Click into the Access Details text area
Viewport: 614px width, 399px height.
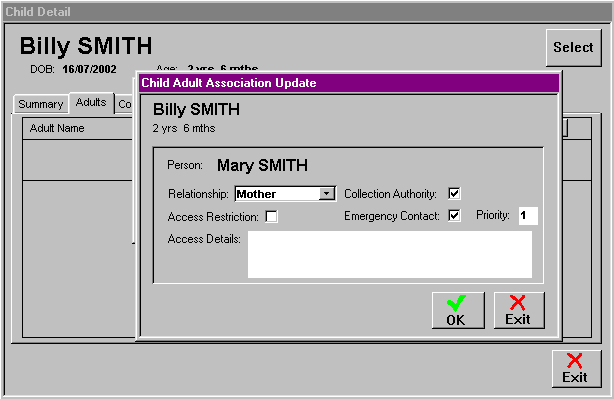[x=390, y=255]
